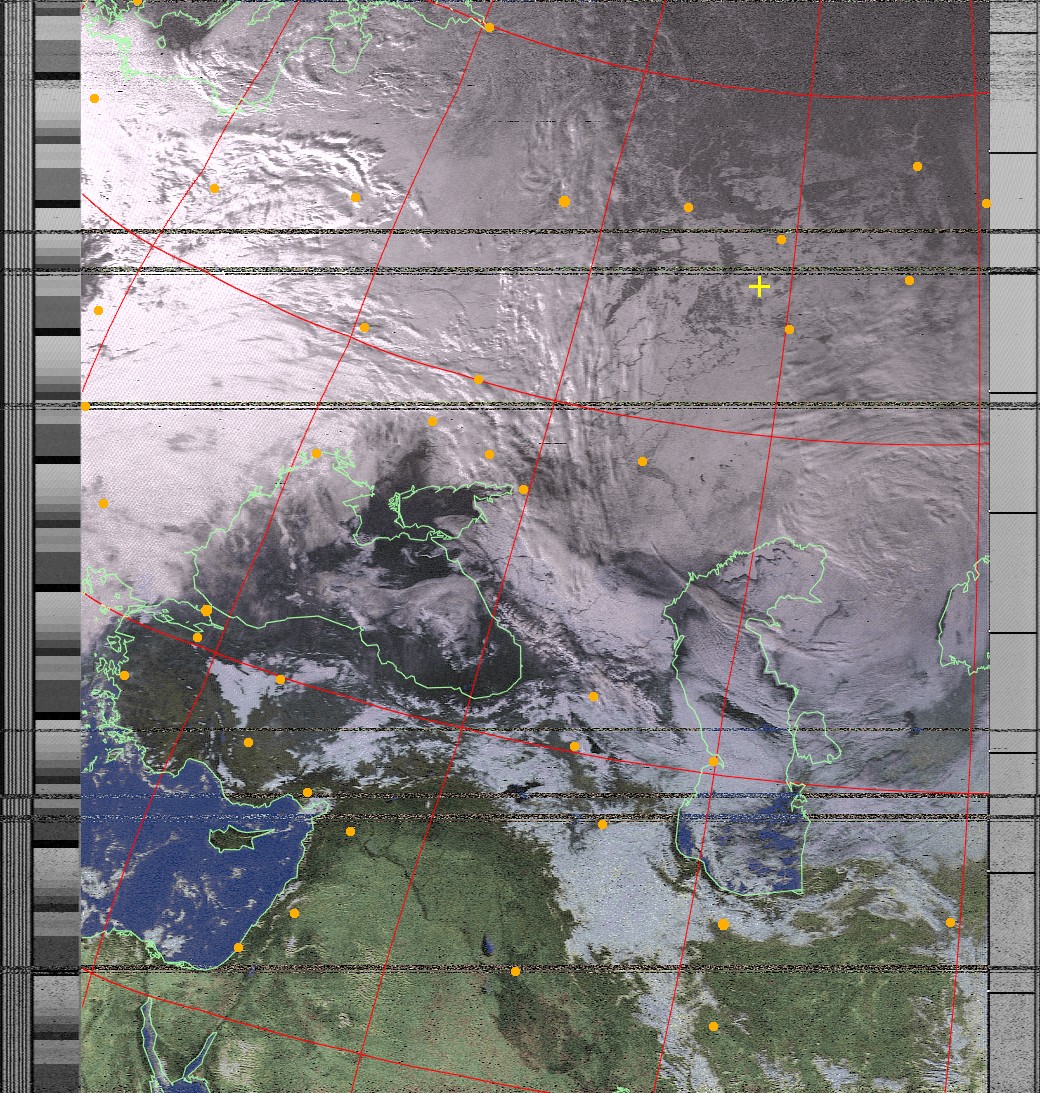
Task: Select the bottom-most orange city marker
Action: coord(713,1026)
